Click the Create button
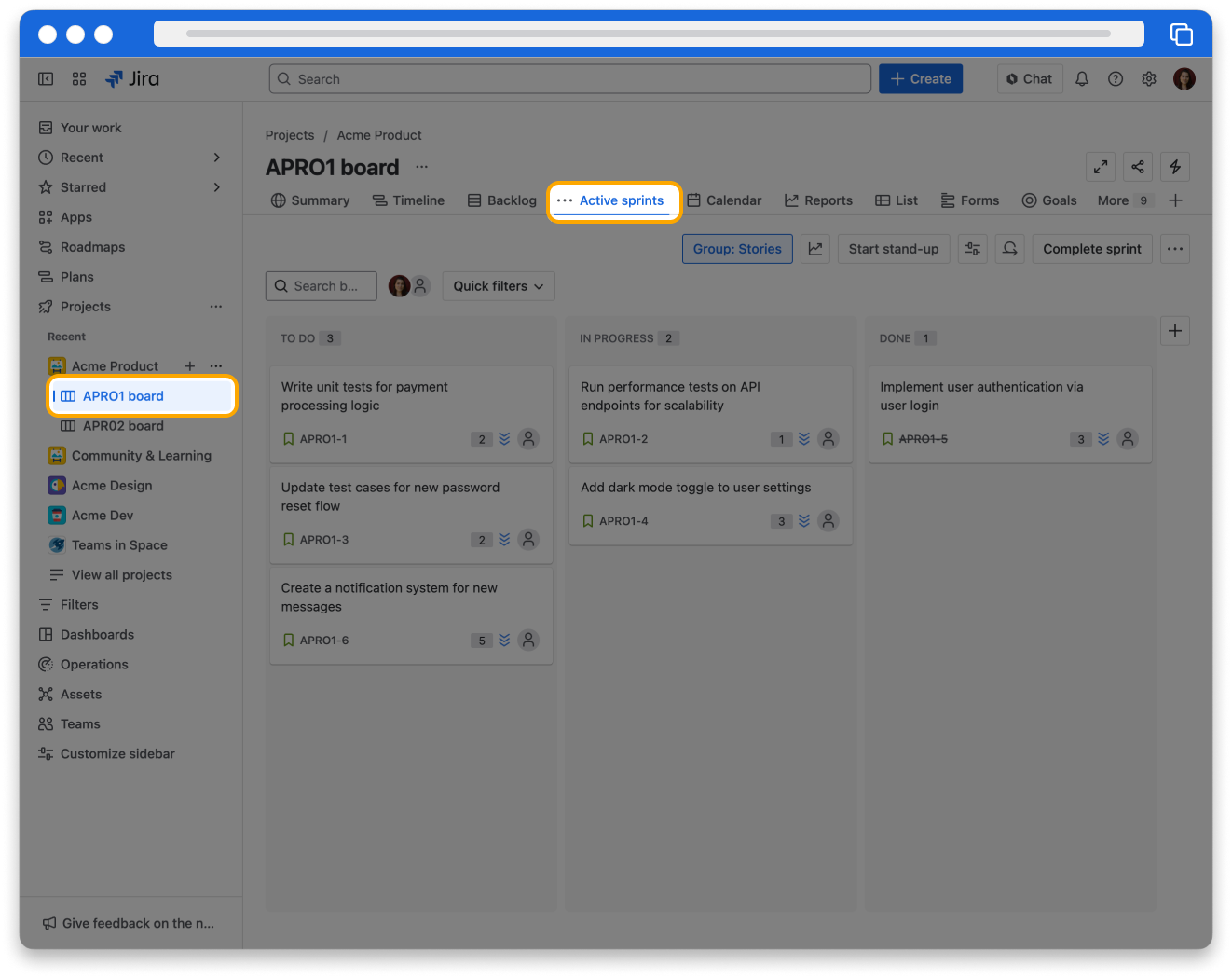This screenshot has width=1232, height=978. 921,79
